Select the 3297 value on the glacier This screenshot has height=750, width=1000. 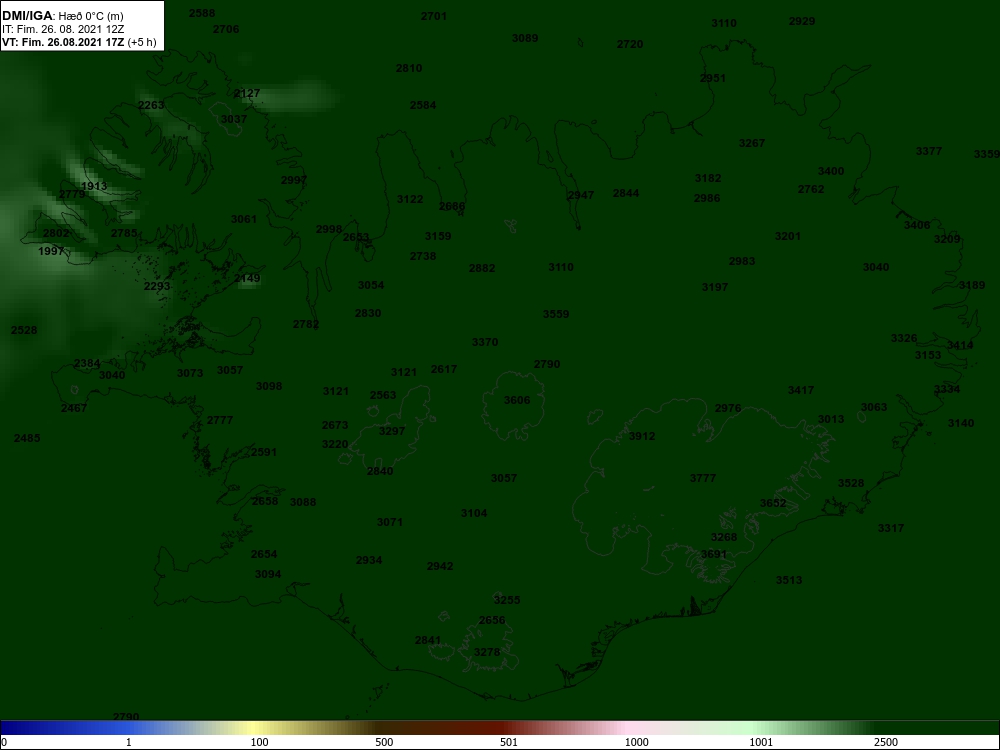coord(392,430)
